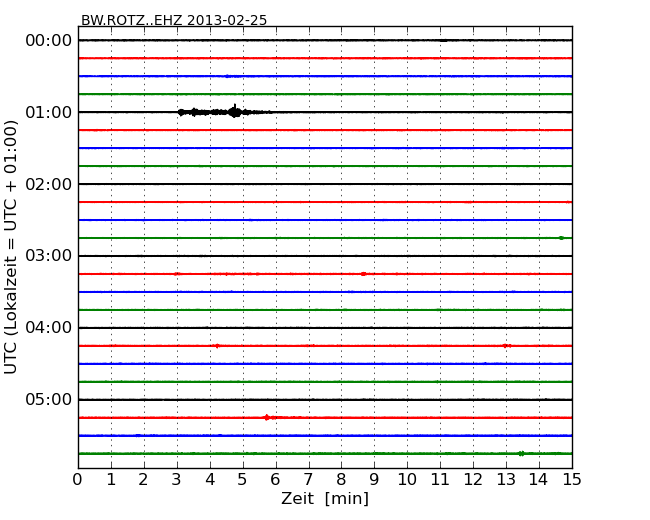Click the x-axis tick label "14"
The height and width of the screenshot is (520, 650).
coord(539,480)
